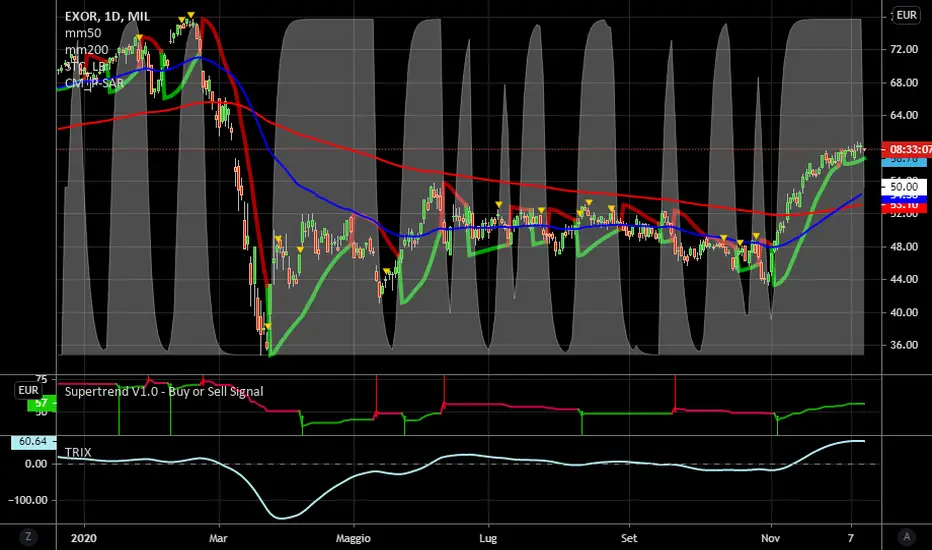The image size is (932, 550).
Task: Click the 2020 label on time axis
Action: click(x=83, y=538)
